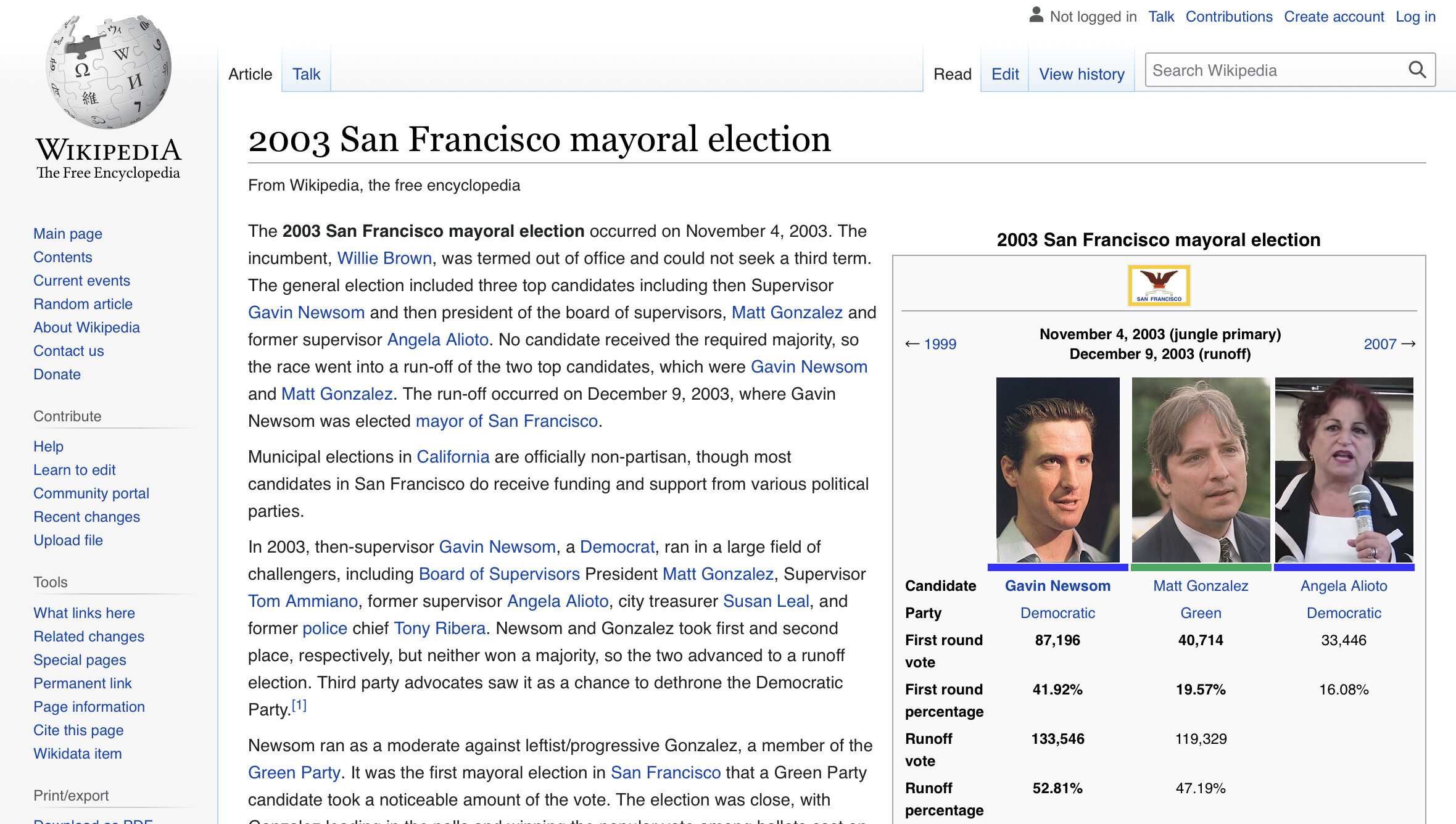The width and height of the screenshot is (1456, 824).
Task: Open Upload file
Action: click(68, 540)
